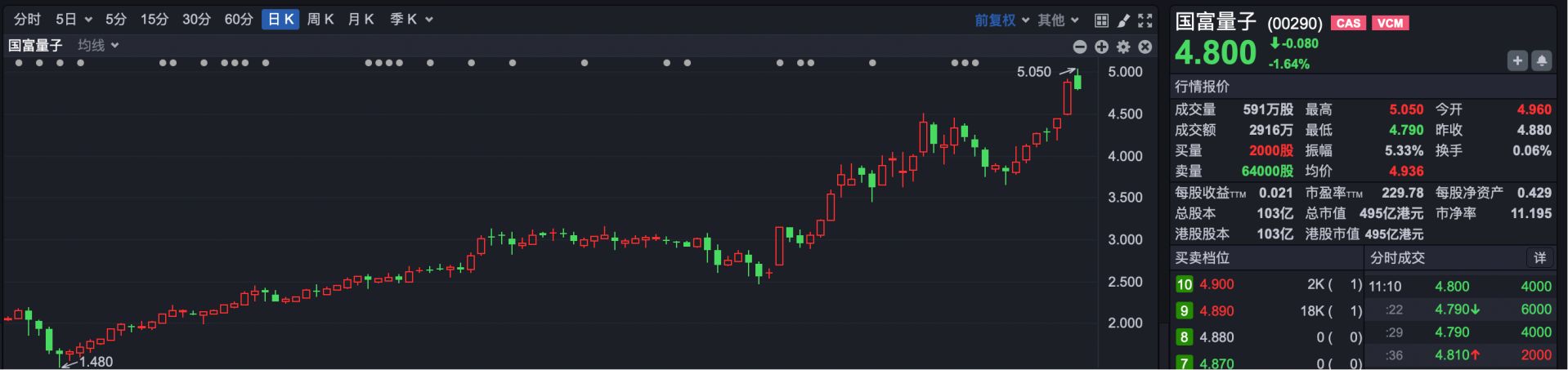The height and width of the screenshot is (370, 1568).
Task: Zoom in the candlestick chart
Action: pos(1101,47)
